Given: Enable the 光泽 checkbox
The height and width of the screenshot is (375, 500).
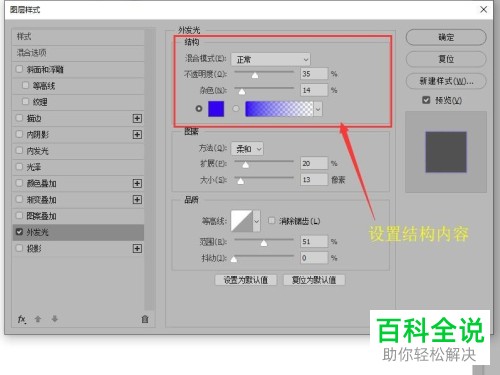Looking at the screenshot, I should coord(19,166).
